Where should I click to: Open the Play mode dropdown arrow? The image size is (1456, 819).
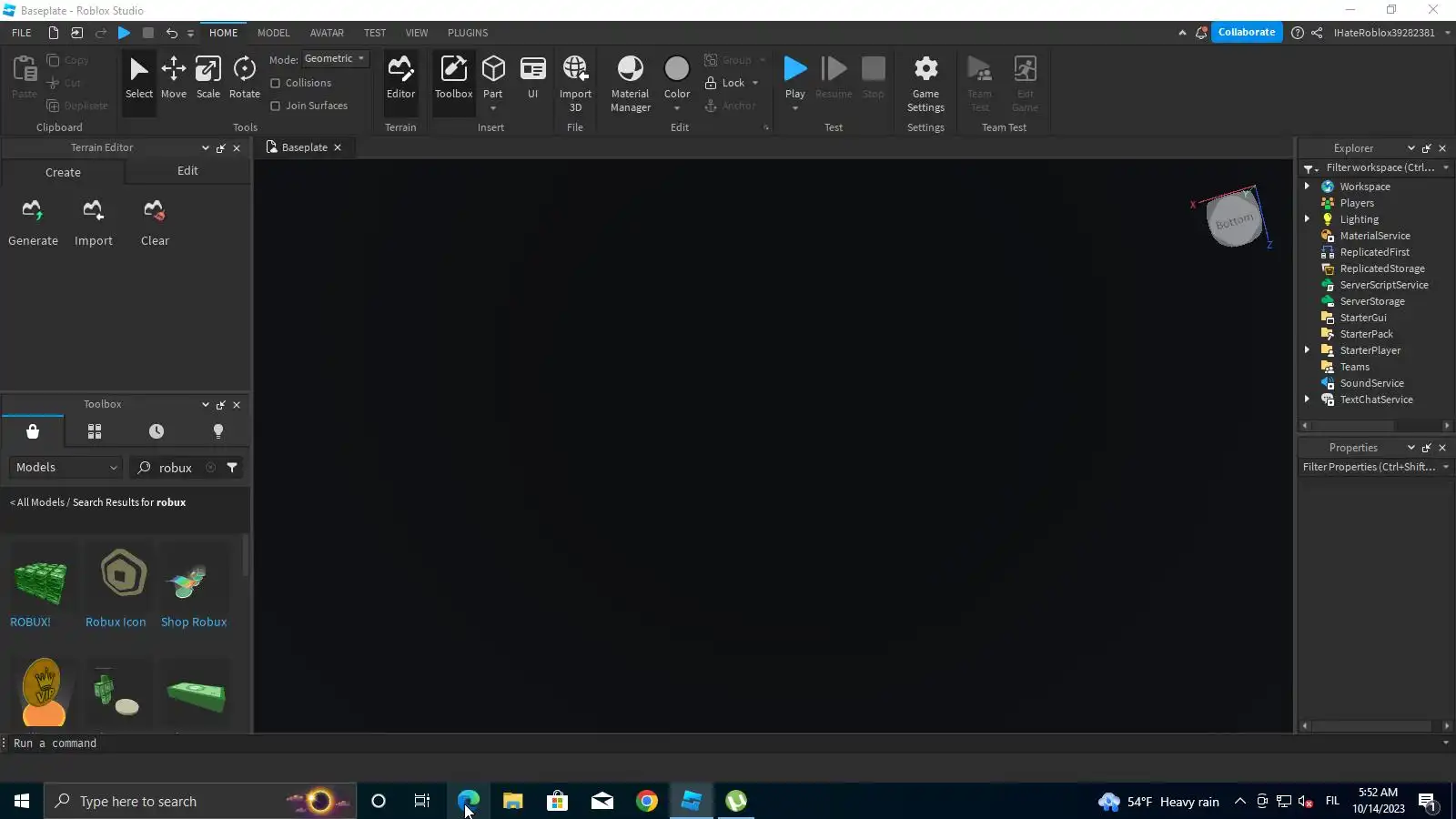(x=795, y=108)
